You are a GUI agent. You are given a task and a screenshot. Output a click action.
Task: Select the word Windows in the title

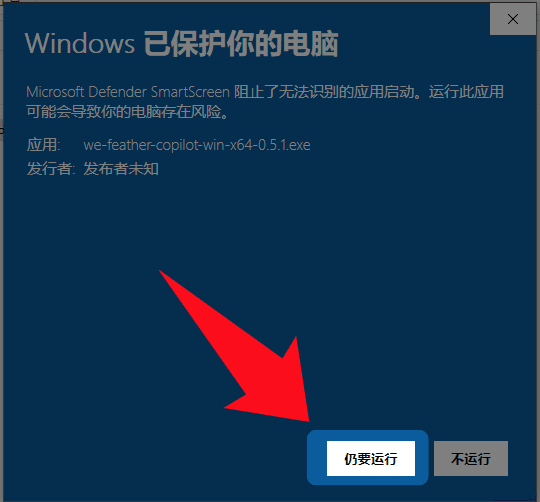point(80,44)
